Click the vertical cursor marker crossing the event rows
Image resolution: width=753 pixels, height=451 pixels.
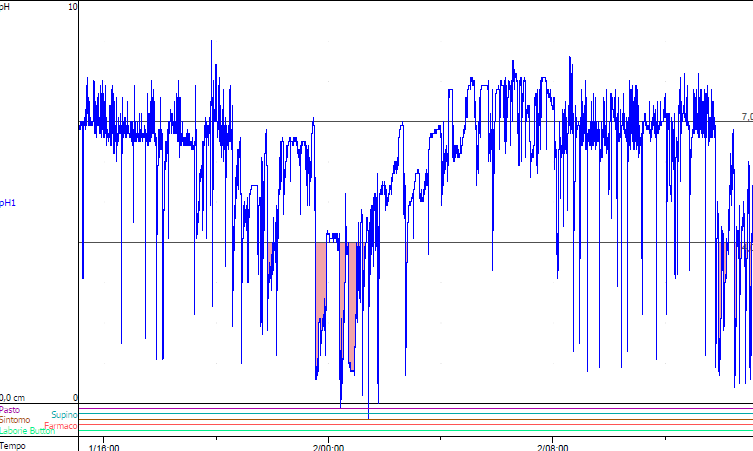368,412
